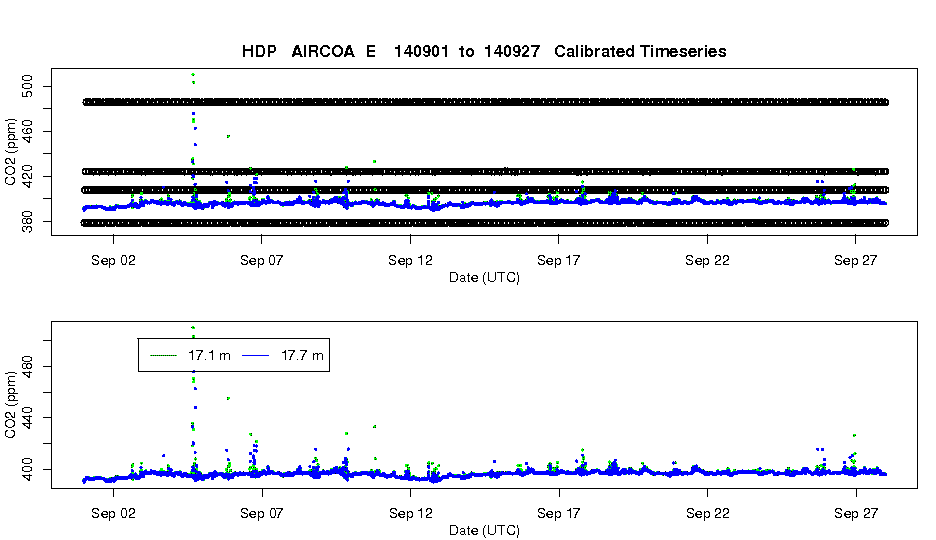Click 'Sep 22' on top chart axis

[707, 261]
